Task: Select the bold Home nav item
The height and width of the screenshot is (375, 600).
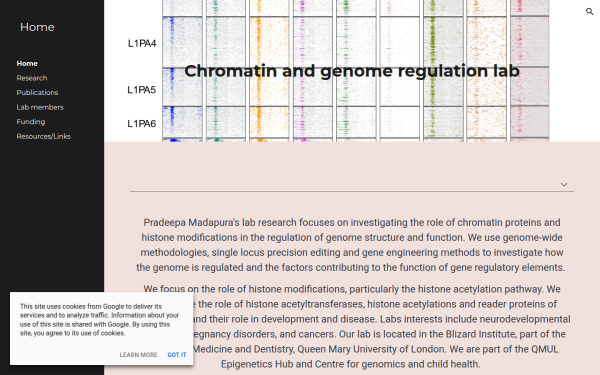Action: [27, 64]
